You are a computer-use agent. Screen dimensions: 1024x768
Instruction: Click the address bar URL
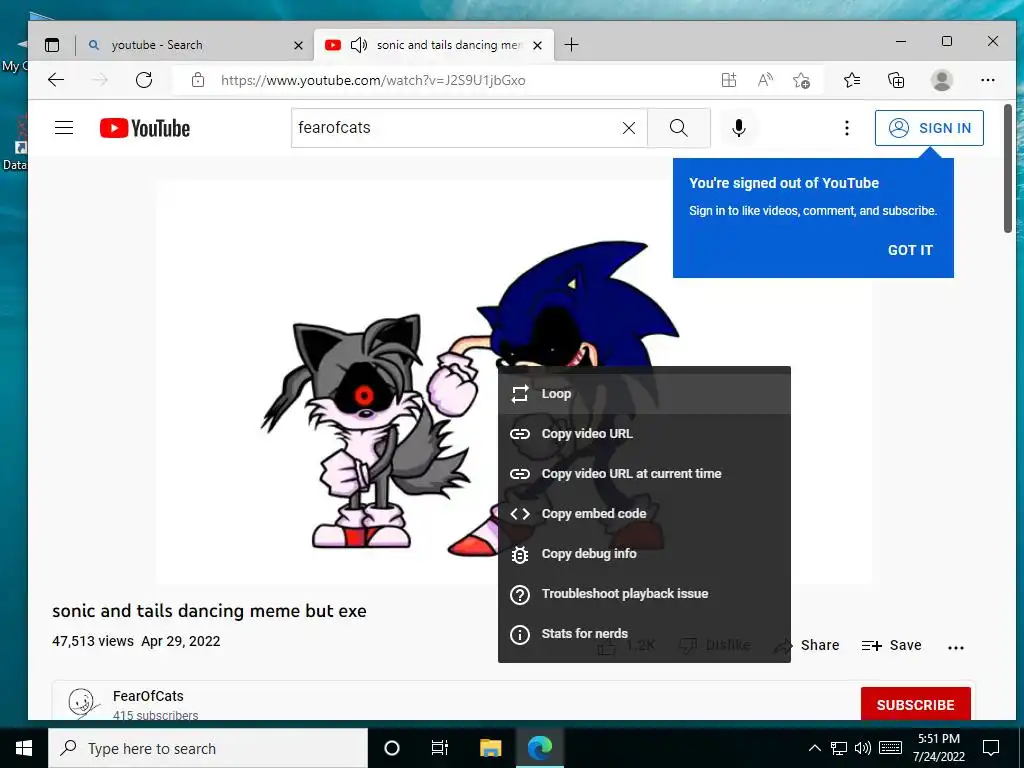(x=373, y=80)
